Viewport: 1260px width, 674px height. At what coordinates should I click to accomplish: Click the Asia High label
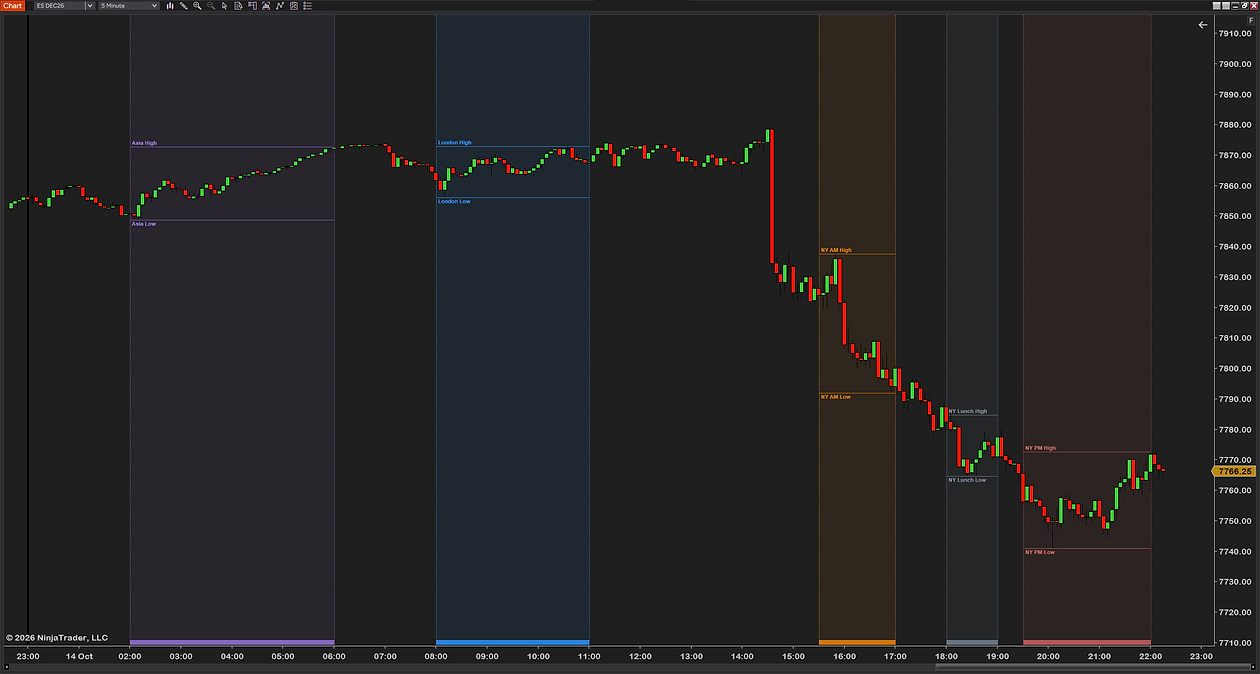(x=144, y=143)
